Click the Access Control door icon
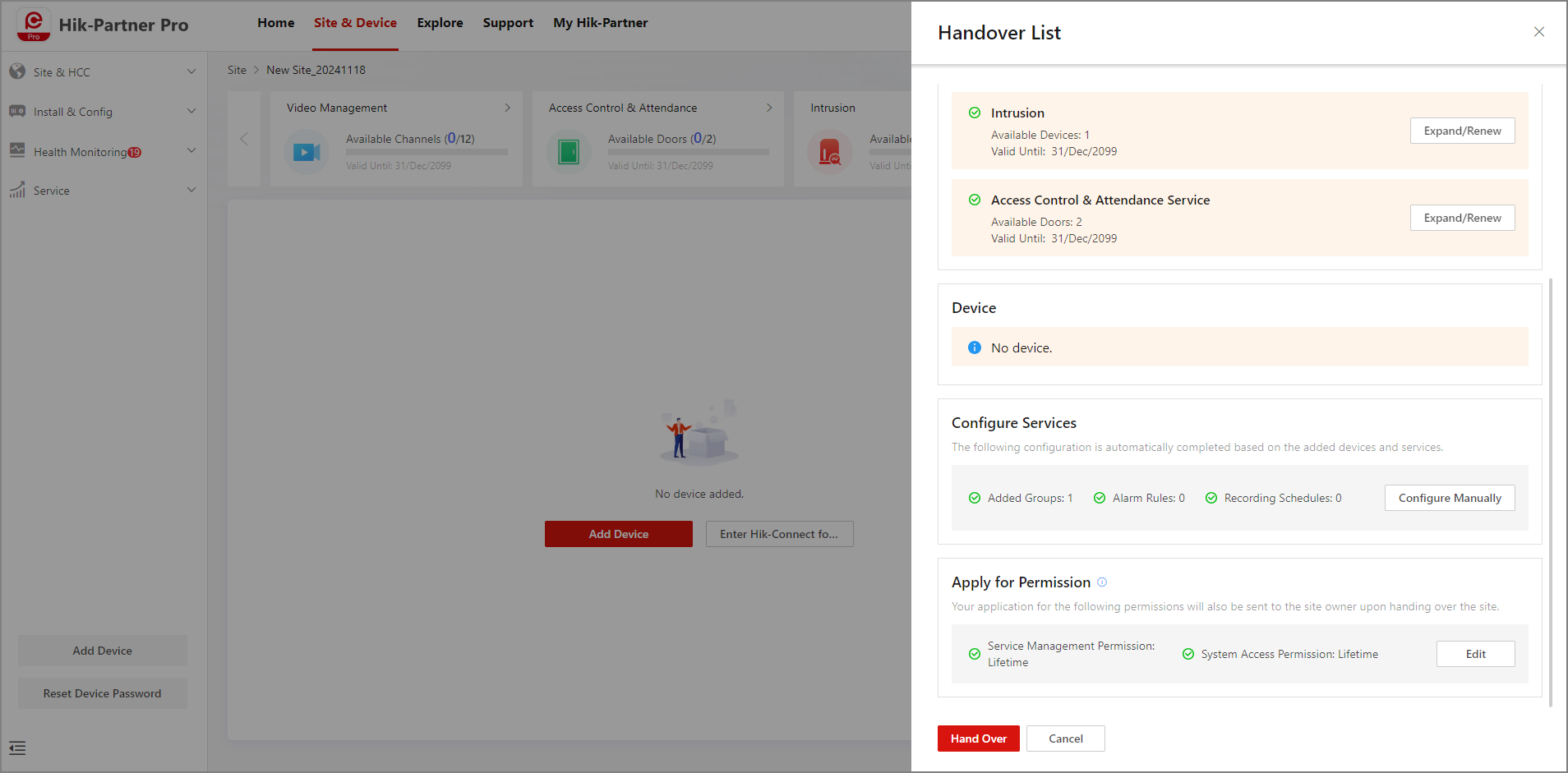This screenshot has width=1568, height=773. (x=569, y=152)
